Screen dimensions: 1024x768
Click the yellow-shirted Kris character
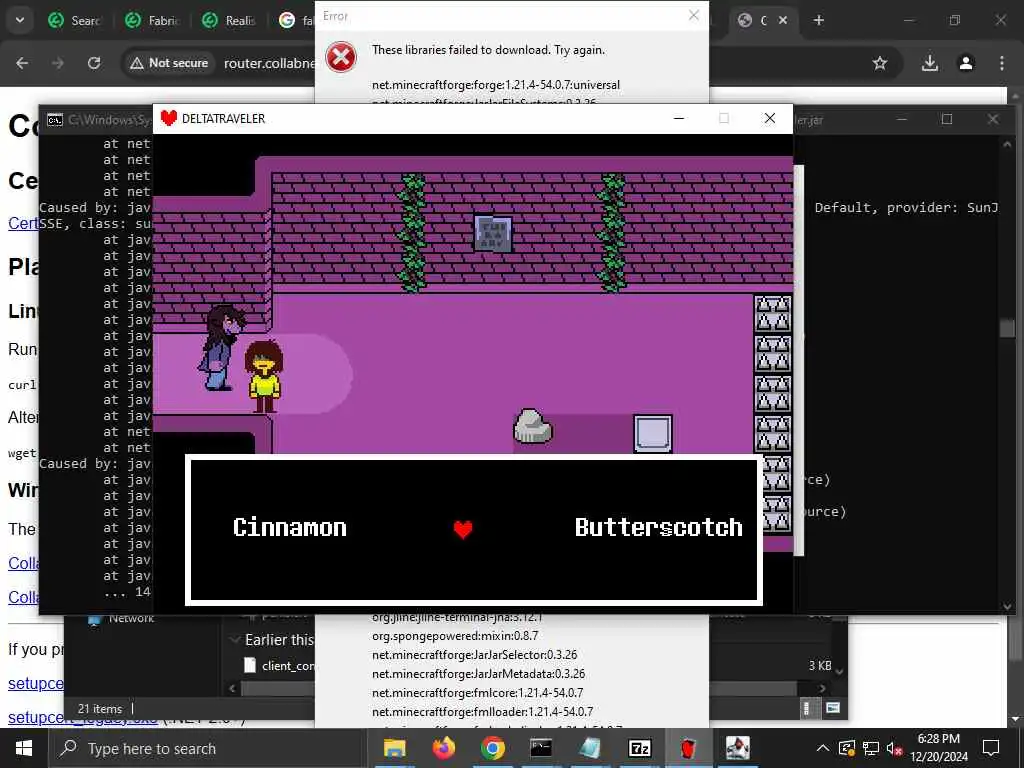(264, 376)
